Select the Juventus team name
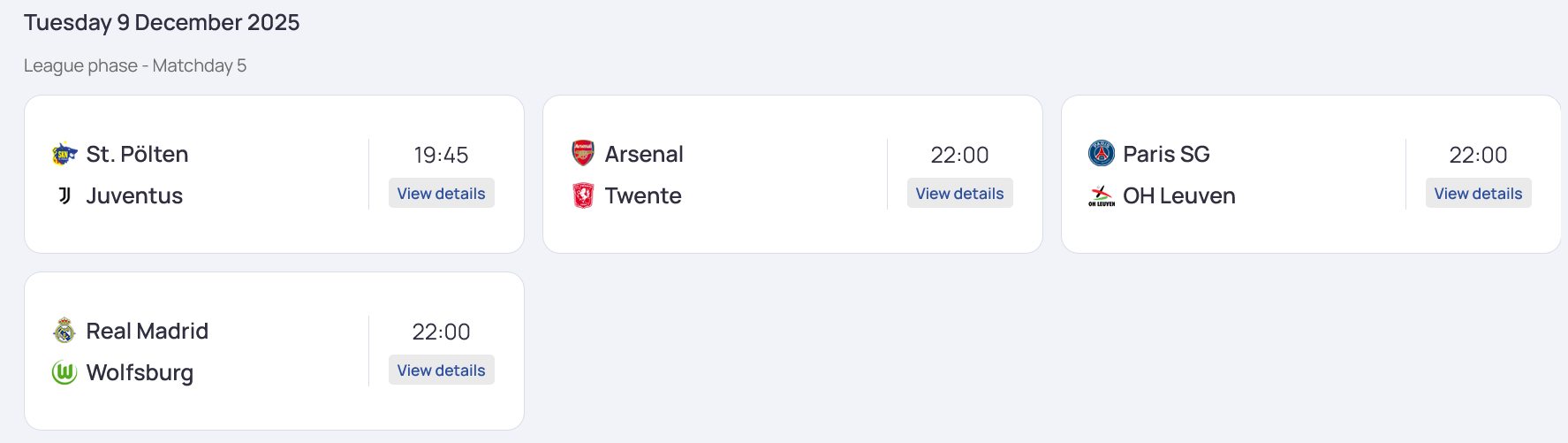The width and height of the screenshot is (1568, 443). tap(134, 196)
